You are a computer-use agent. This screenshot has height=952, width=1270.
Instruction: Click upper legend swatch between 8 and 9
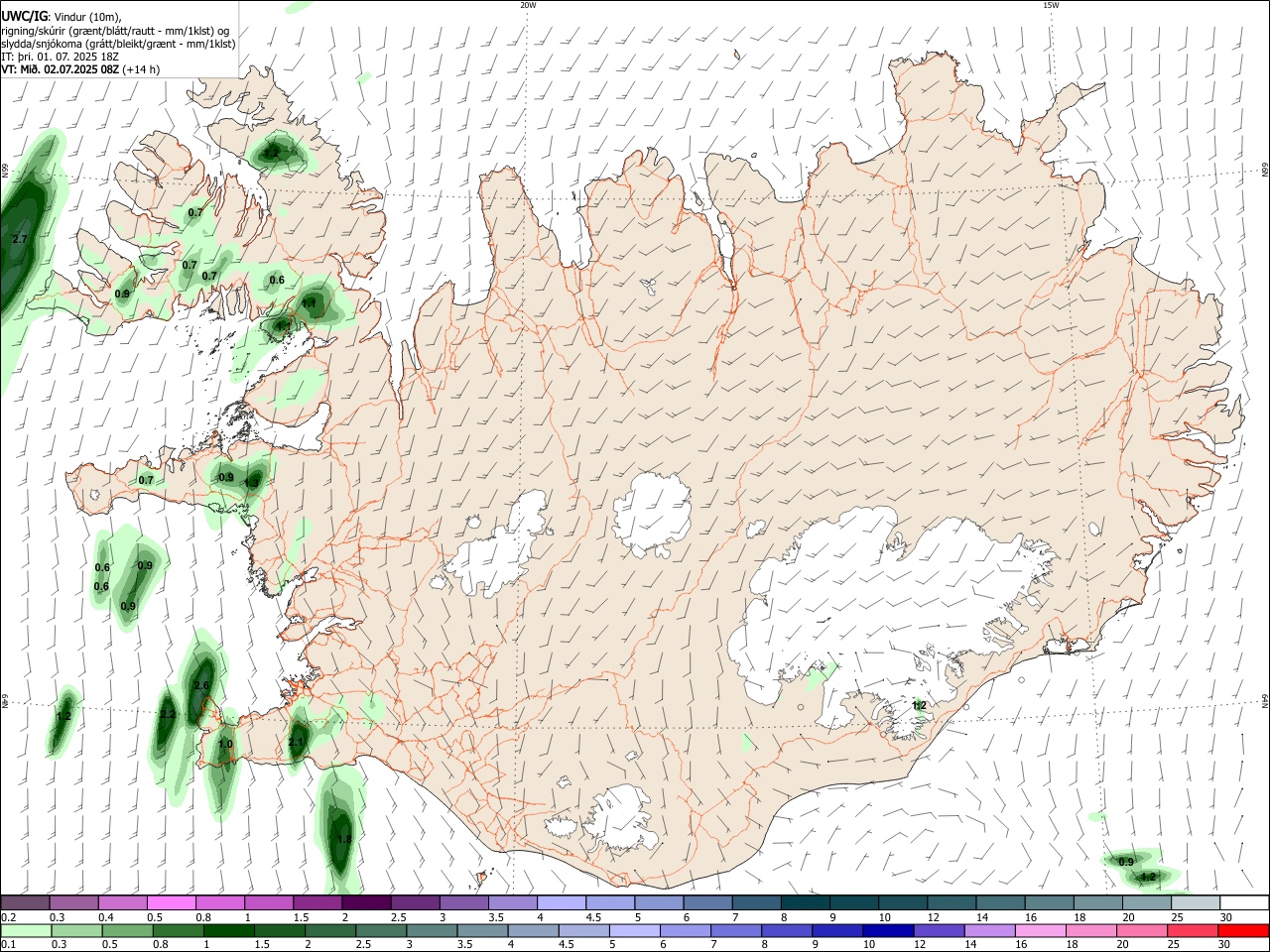pyautogui.click(x=805, y=902)
